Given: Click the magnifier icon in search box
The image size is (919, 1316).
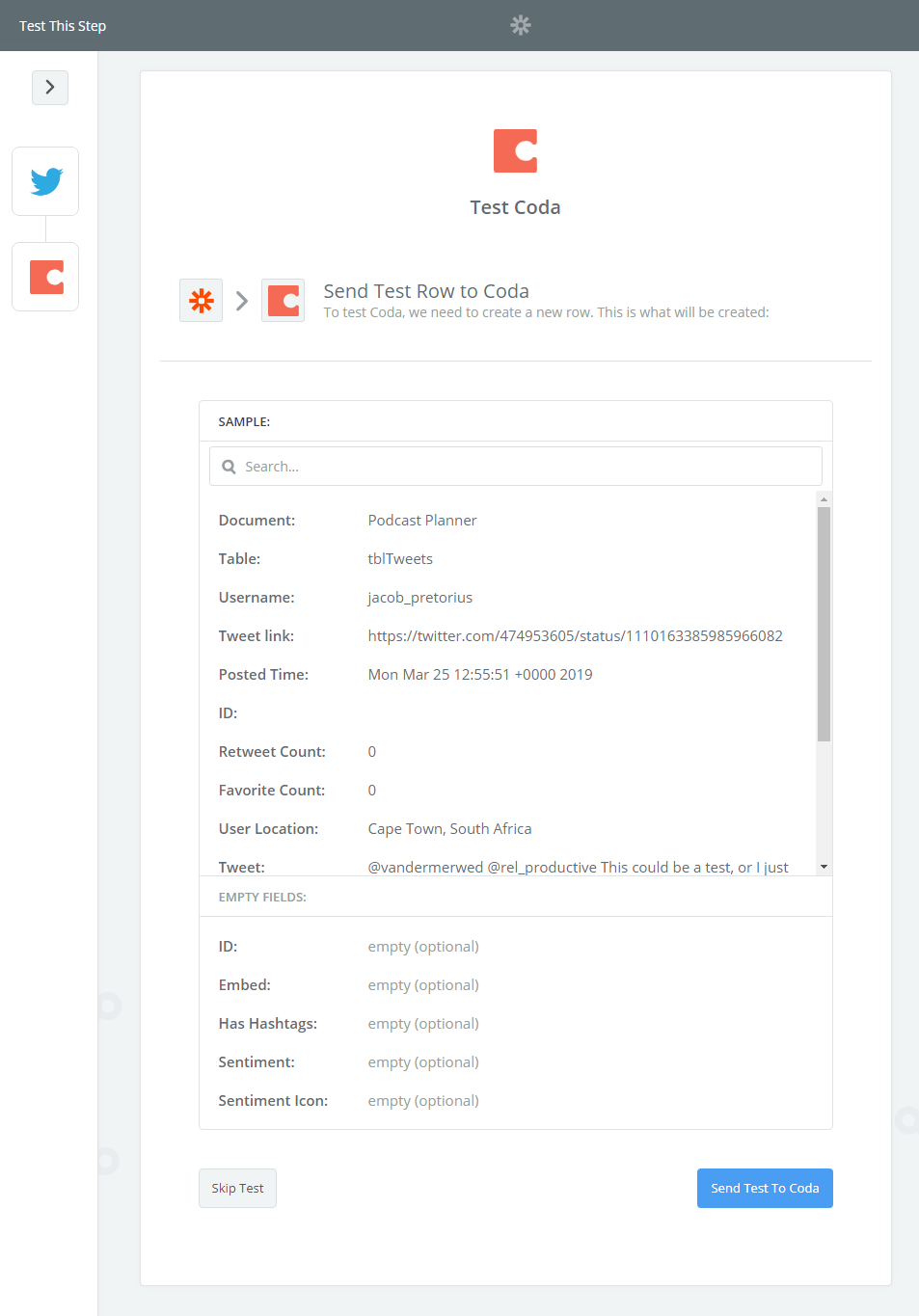Looking at the screenshot, I should [x=230, y=467].
